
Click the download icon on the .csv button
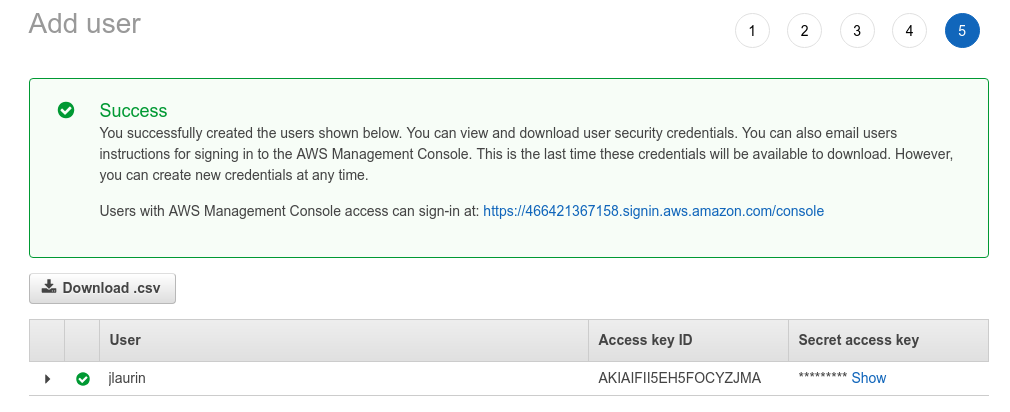(49, 287)
